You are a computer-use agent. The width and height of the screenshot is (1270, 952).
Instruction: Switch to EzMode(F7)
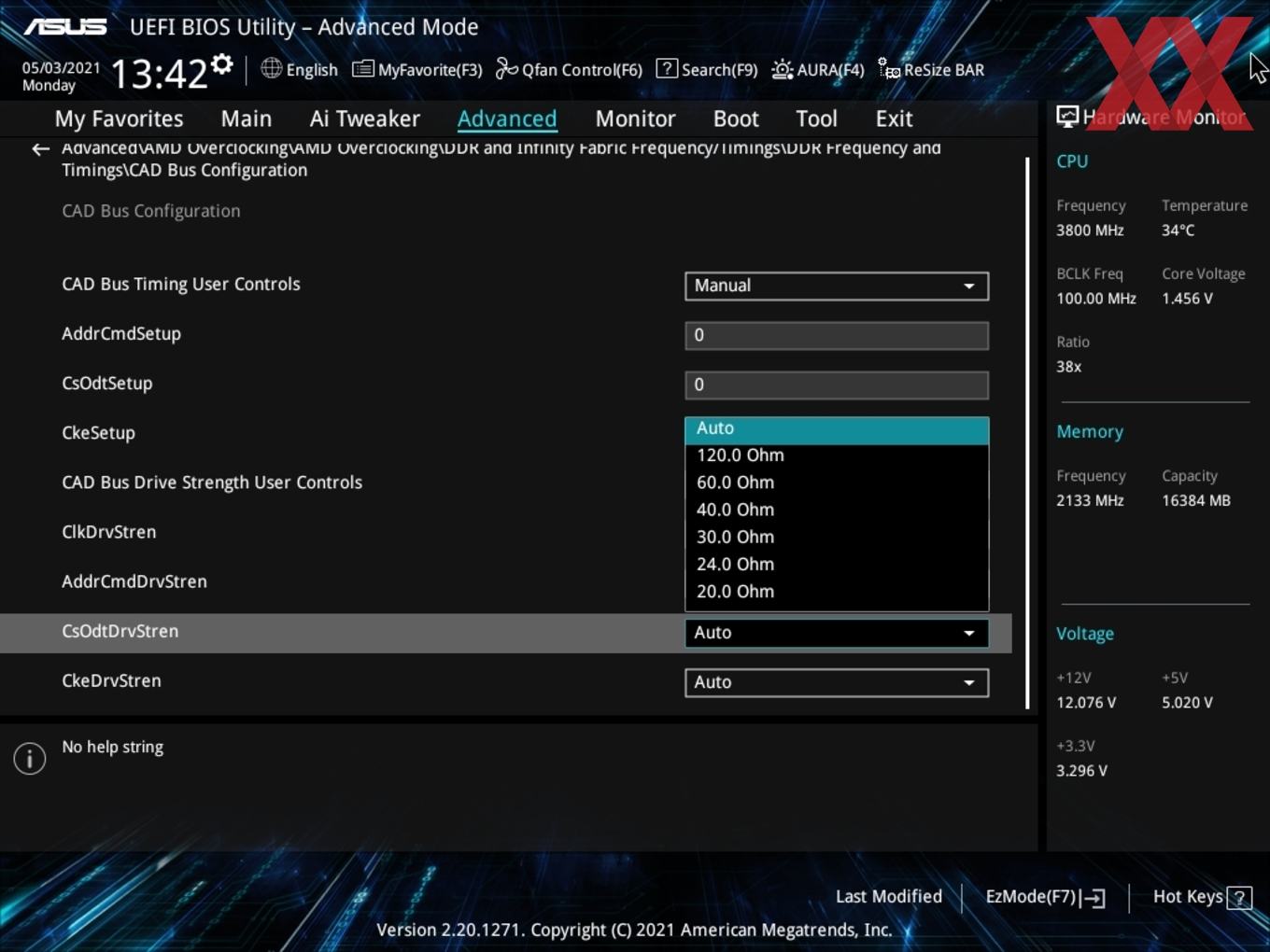pyautogui.click(x=1045, y=897)
